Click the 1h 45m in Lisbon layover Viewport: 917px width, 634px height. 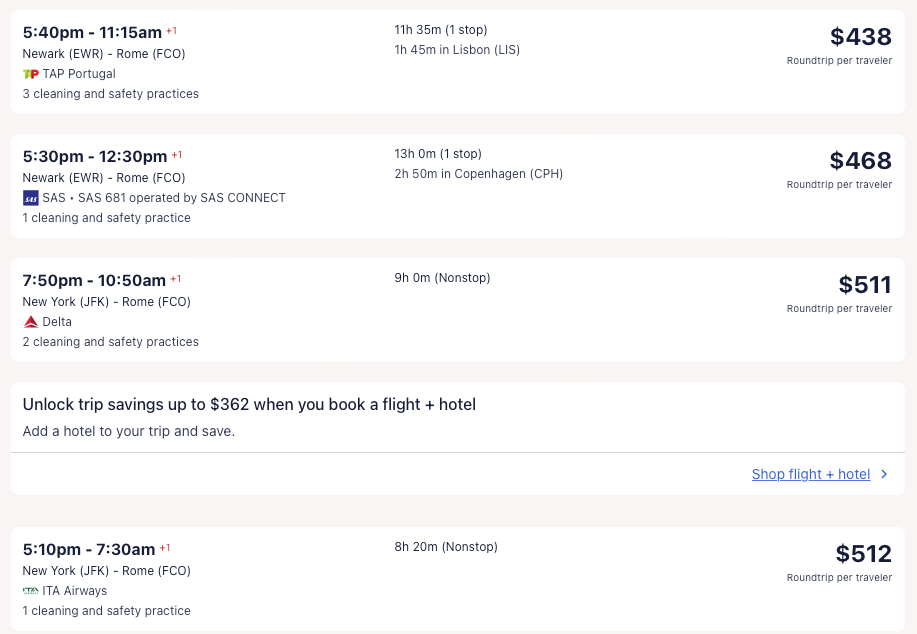tap(457, 50)
